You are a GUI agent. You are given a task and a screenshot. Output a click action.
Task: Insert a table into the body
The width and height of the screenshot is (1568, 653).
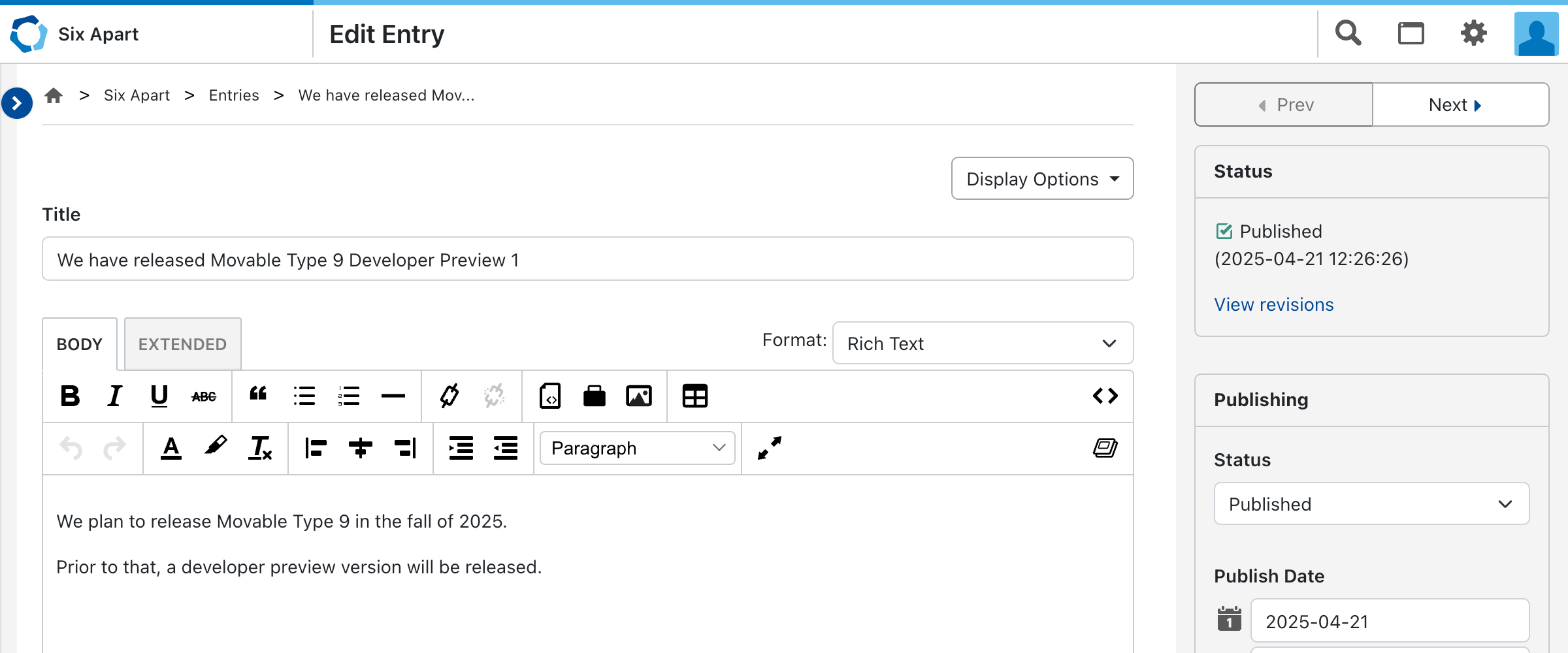pos(694,396)
